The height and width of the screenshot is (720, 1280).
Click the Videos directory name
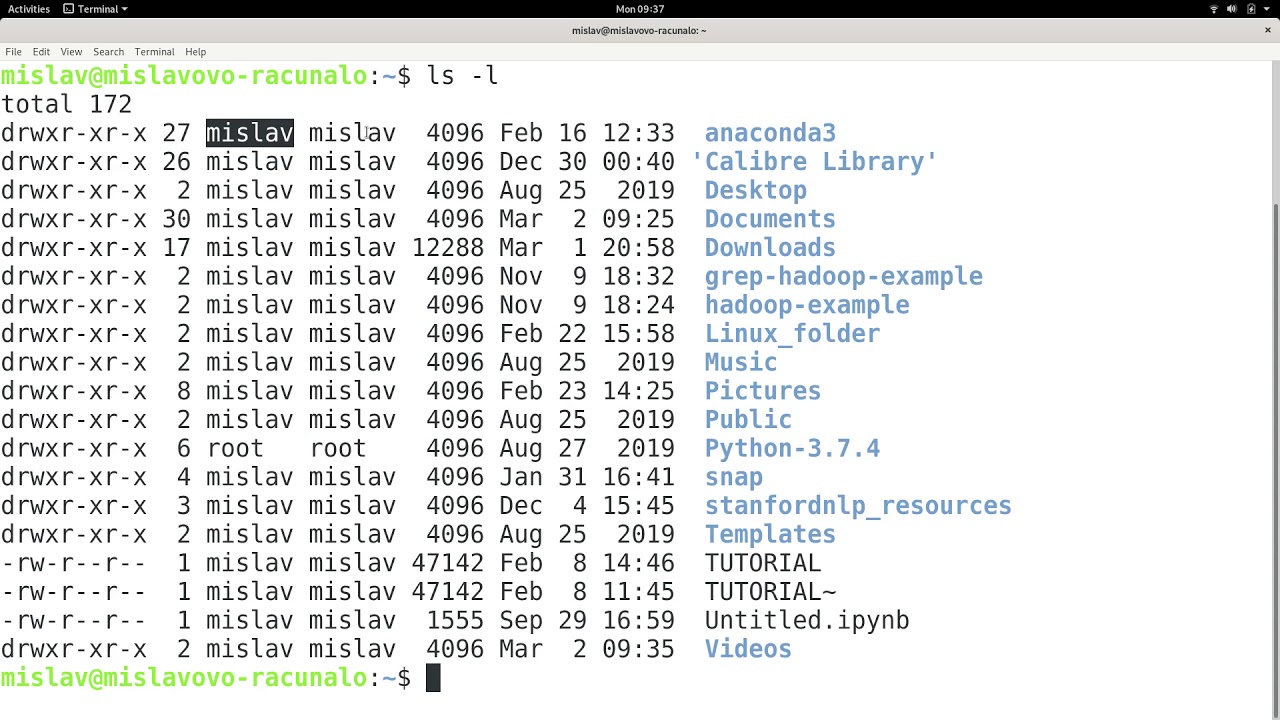748,649
